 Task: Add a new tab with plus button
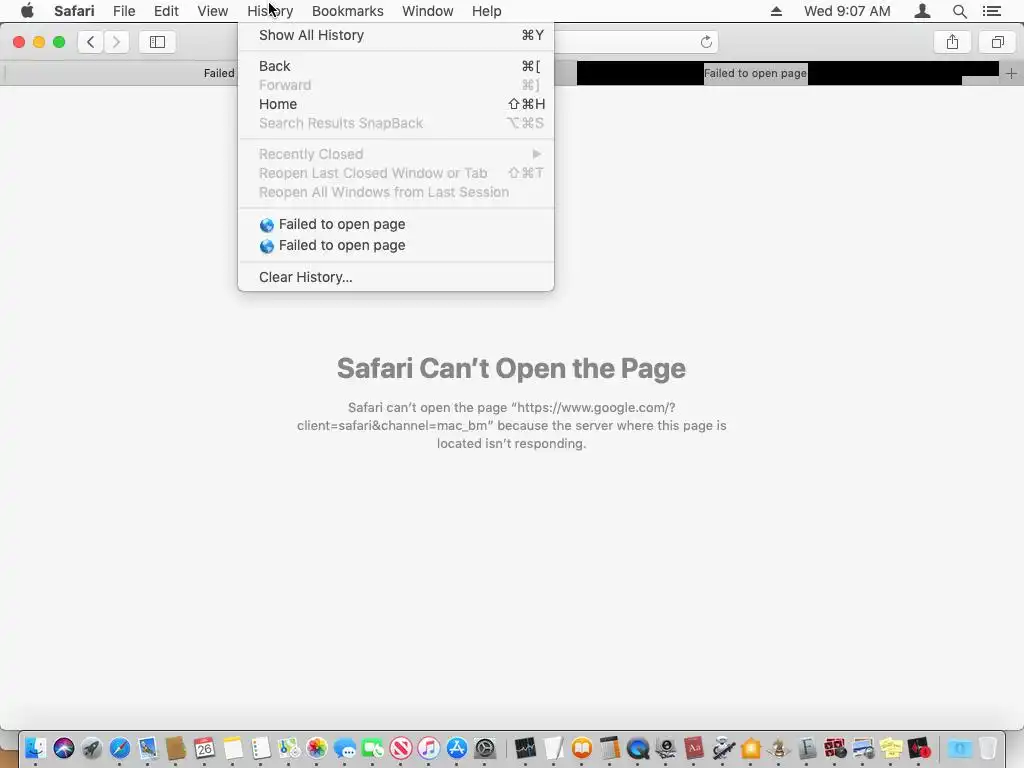coord(1011,73)
